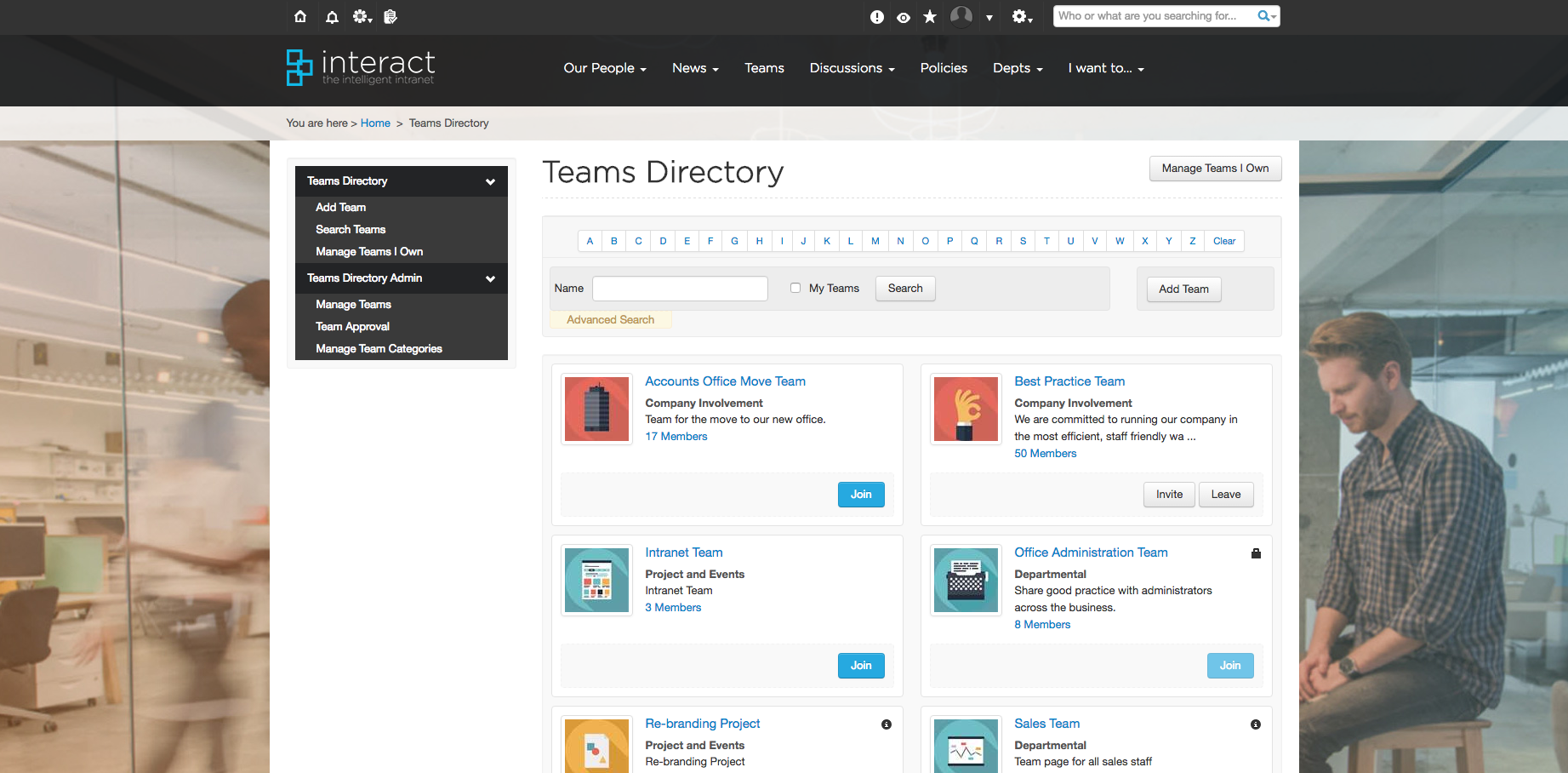View the 17 Members list

[676, 437]
